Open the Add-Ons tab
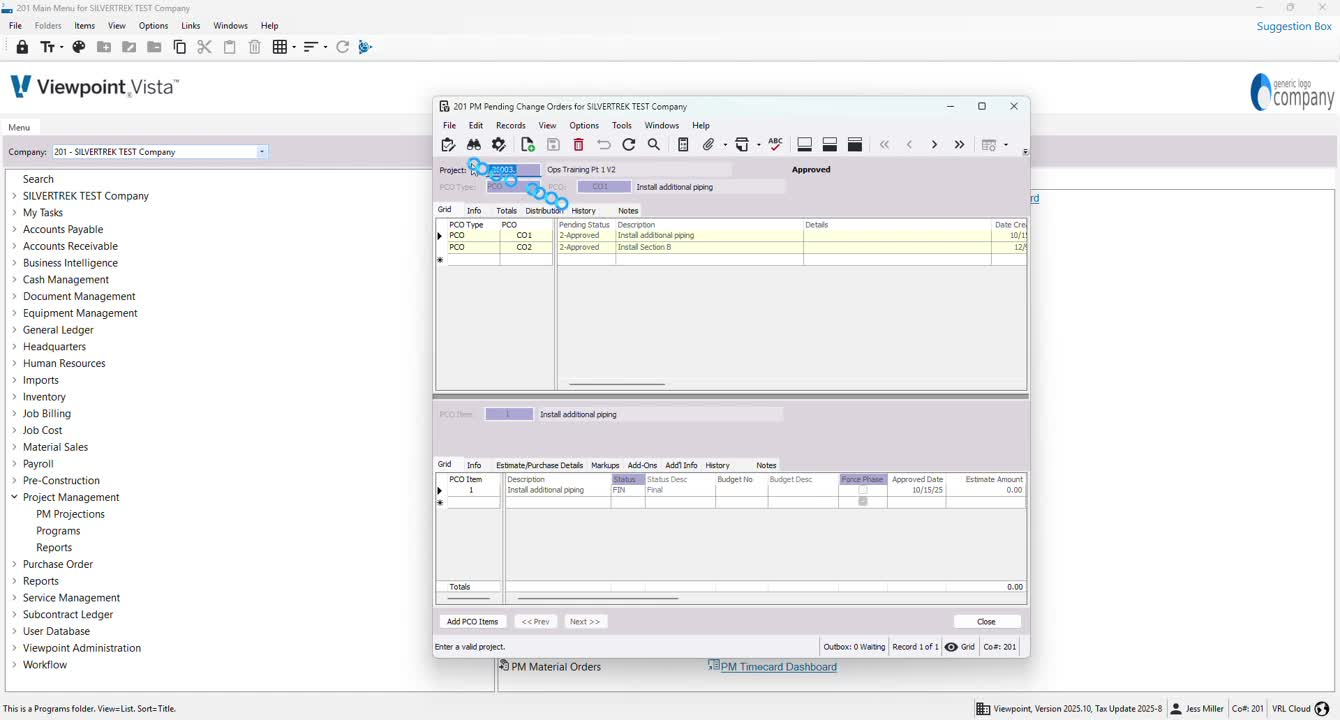Viewport: 1340px width, 720px height. click(x=642, y=466)
